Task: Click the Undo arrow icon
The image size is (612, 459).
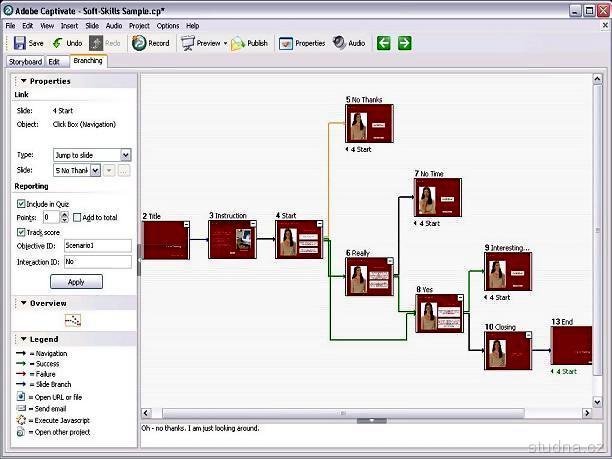Action: click(58, 43)
